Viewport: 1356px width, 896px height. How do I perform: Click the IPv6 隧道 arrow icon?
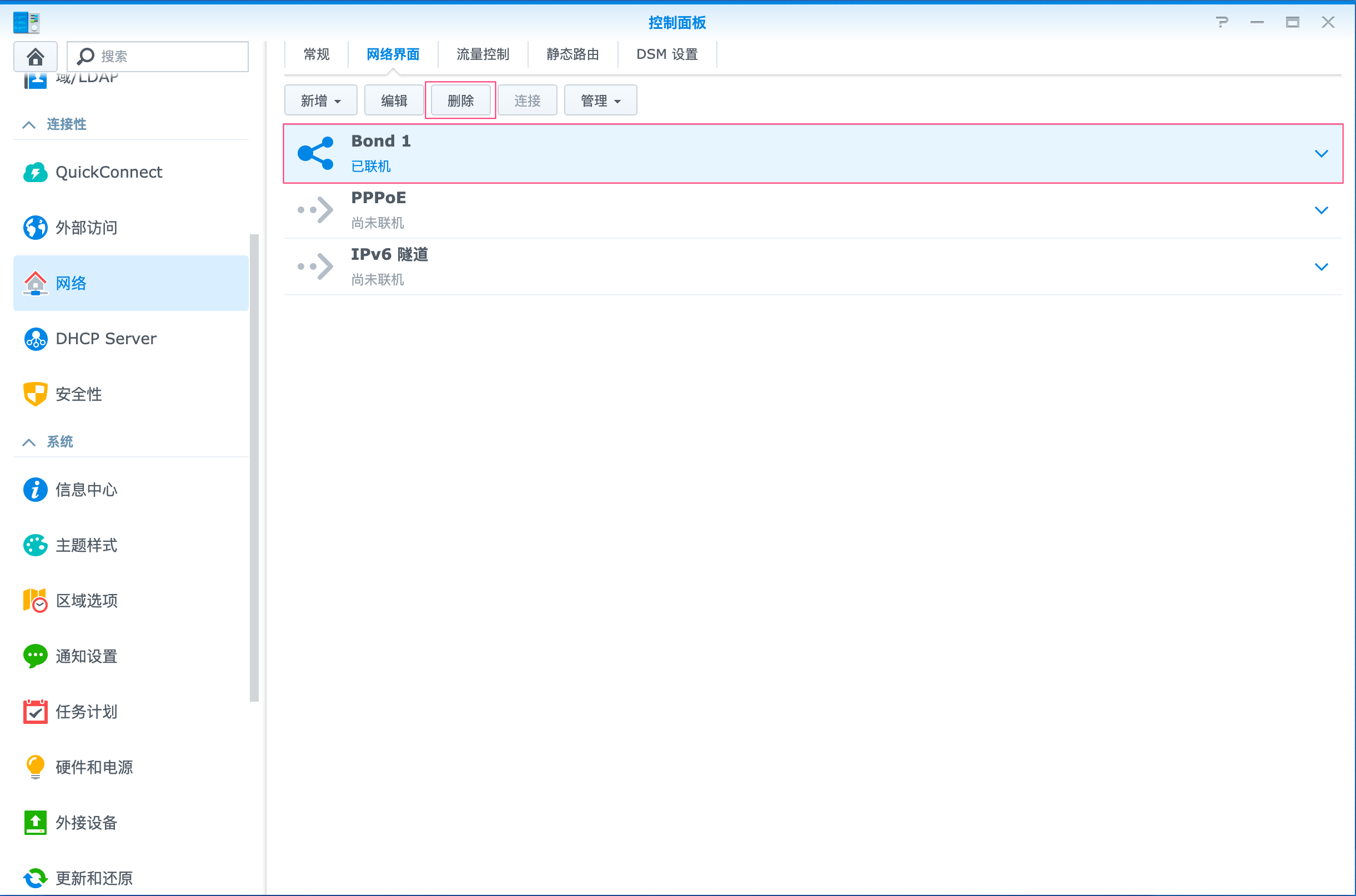click(315, 266)
